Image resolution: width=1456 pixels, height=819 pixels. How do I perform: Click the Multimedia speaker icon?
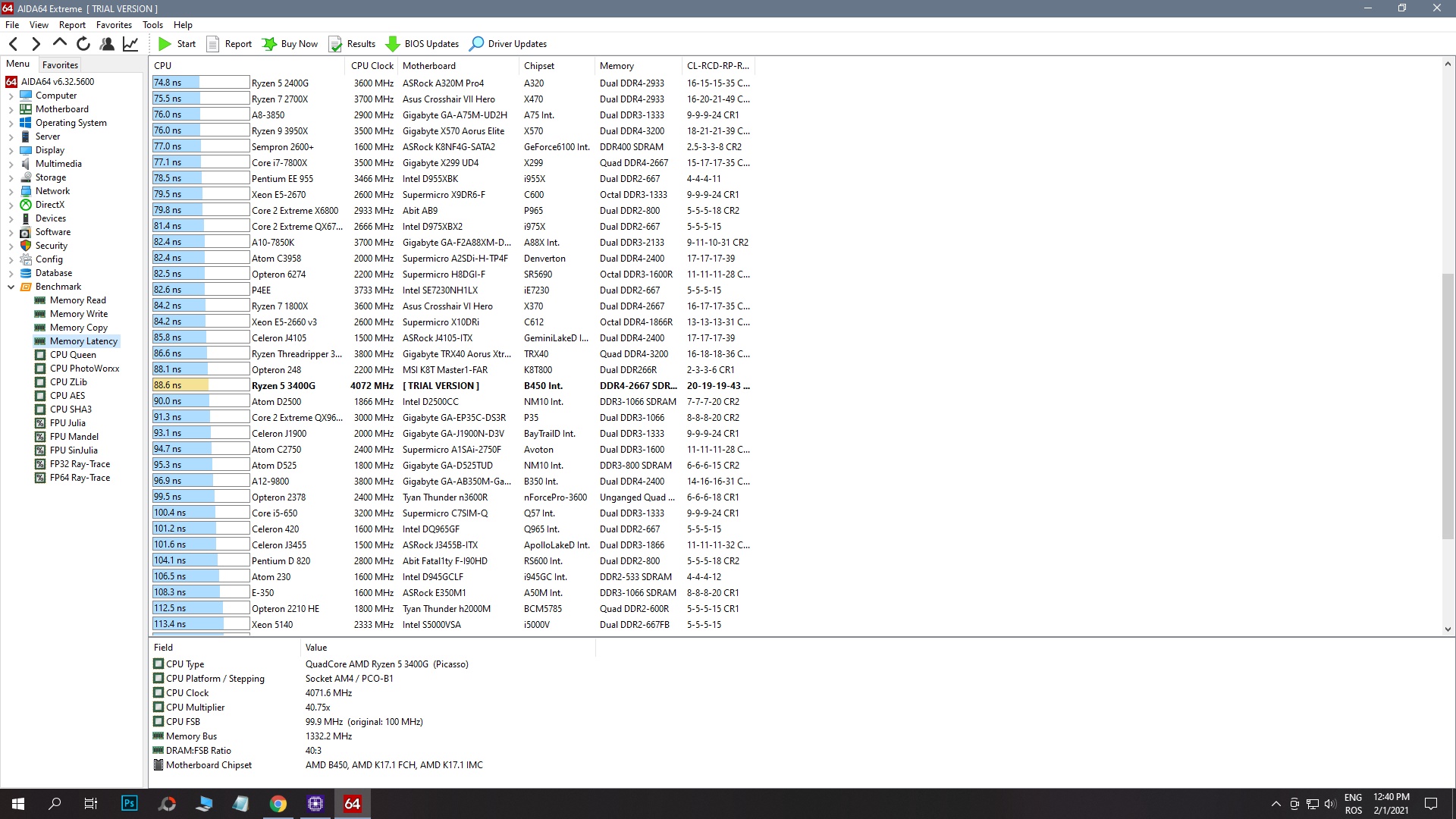tap(26, 164)
